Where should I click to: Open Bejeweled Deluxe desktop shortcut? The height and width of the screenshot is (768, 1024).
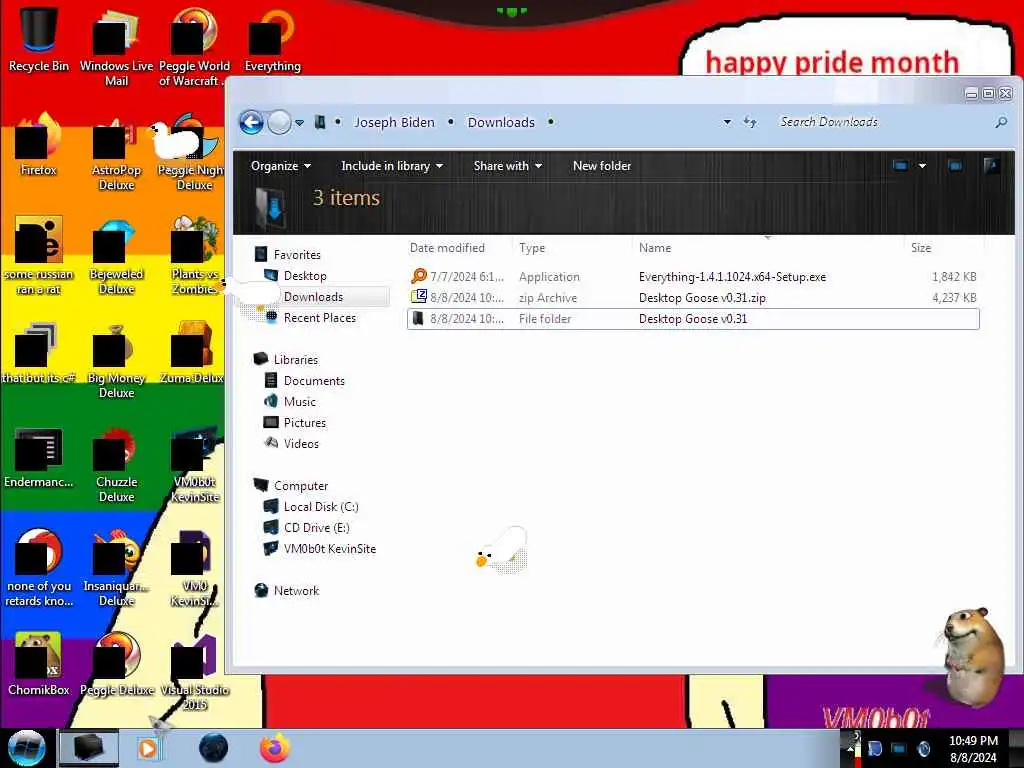pyautogui.click(x=116, y=256)
